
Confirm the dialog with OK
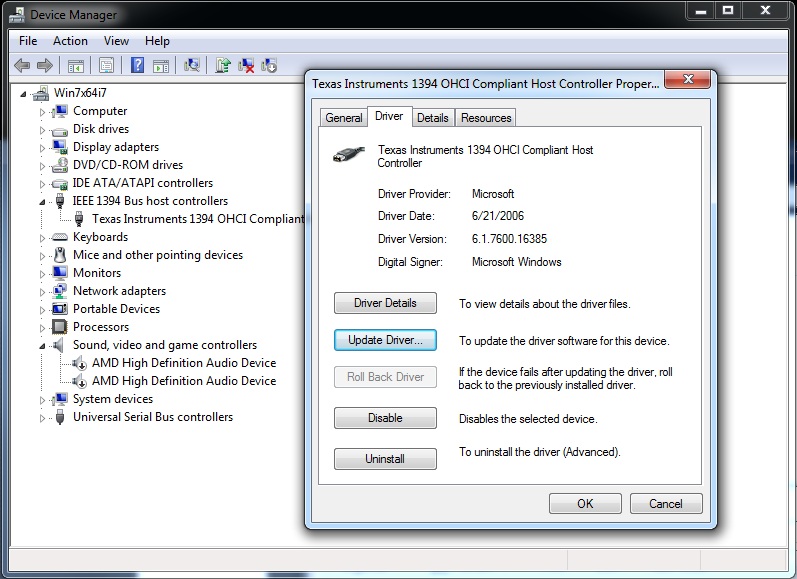(585, 504)
